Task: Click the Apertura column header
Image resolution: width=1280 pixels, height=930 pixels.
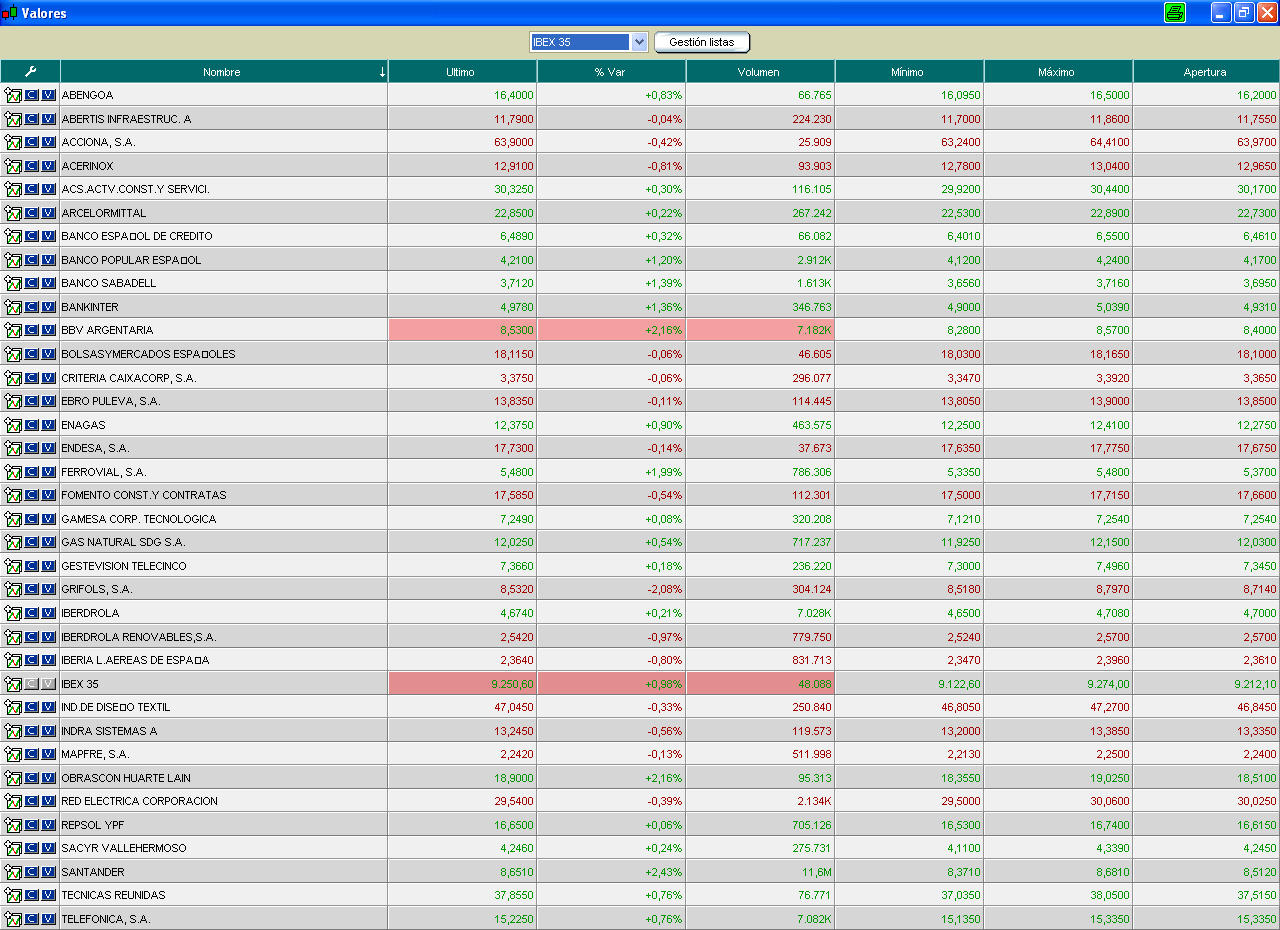Action: pos(1204,72)
